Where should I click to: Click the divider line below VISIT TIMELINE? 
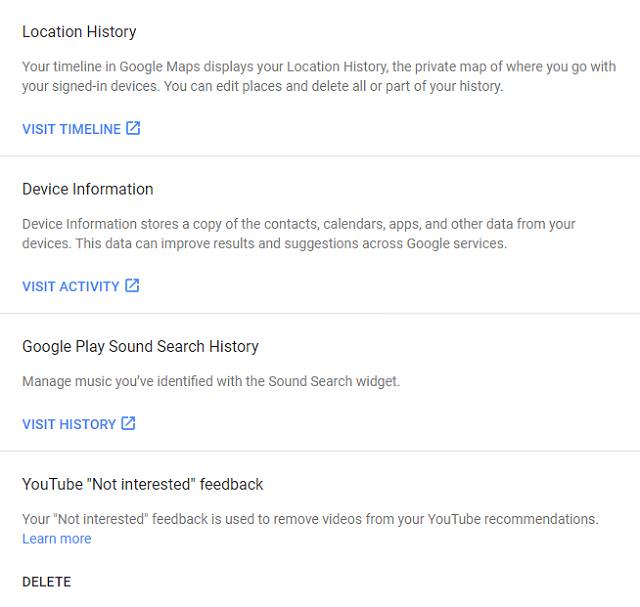click(320, 156)
